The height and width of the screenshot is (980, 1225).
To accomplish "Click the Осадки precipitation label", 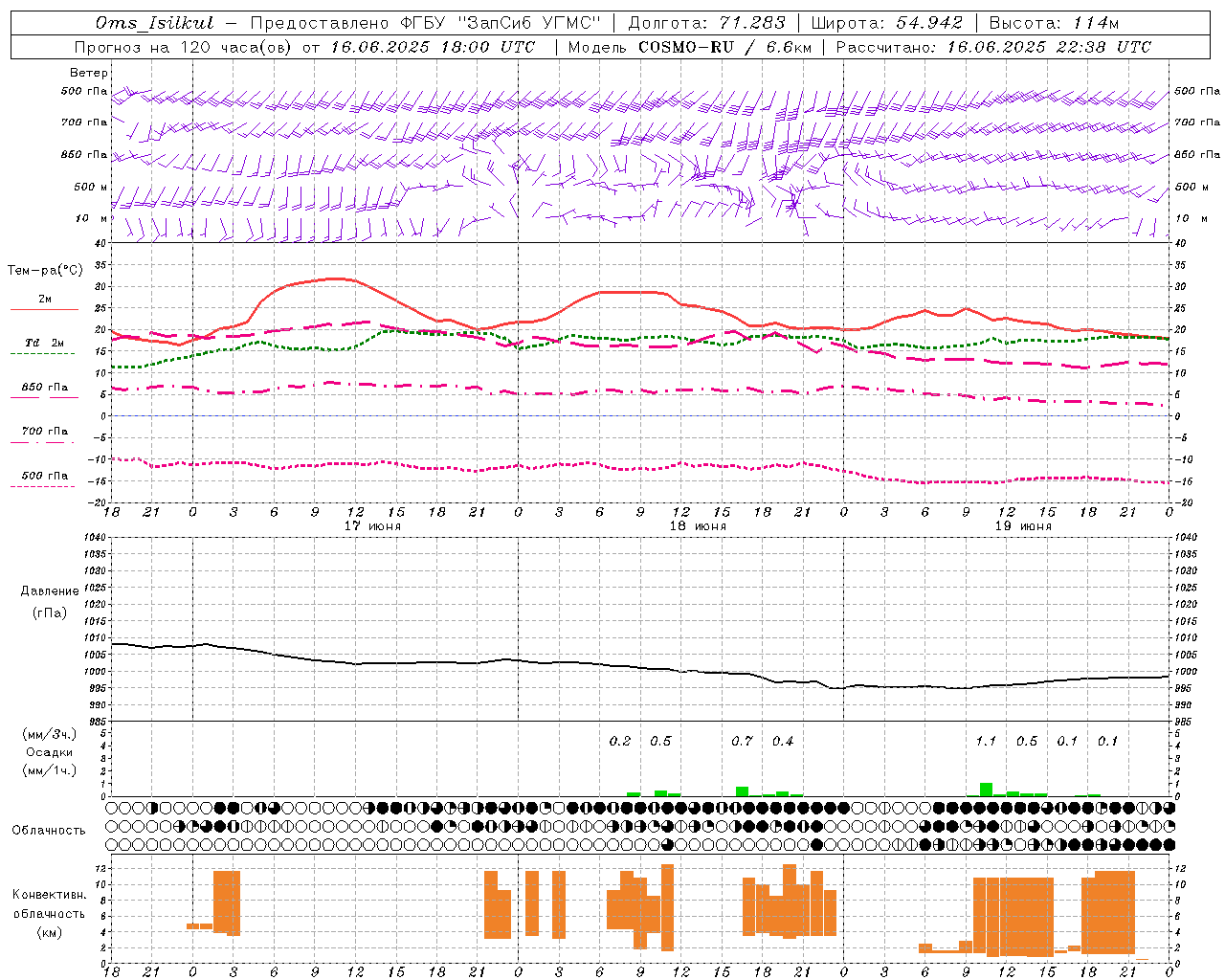I will pyautogui.click(x=50, y=752).
